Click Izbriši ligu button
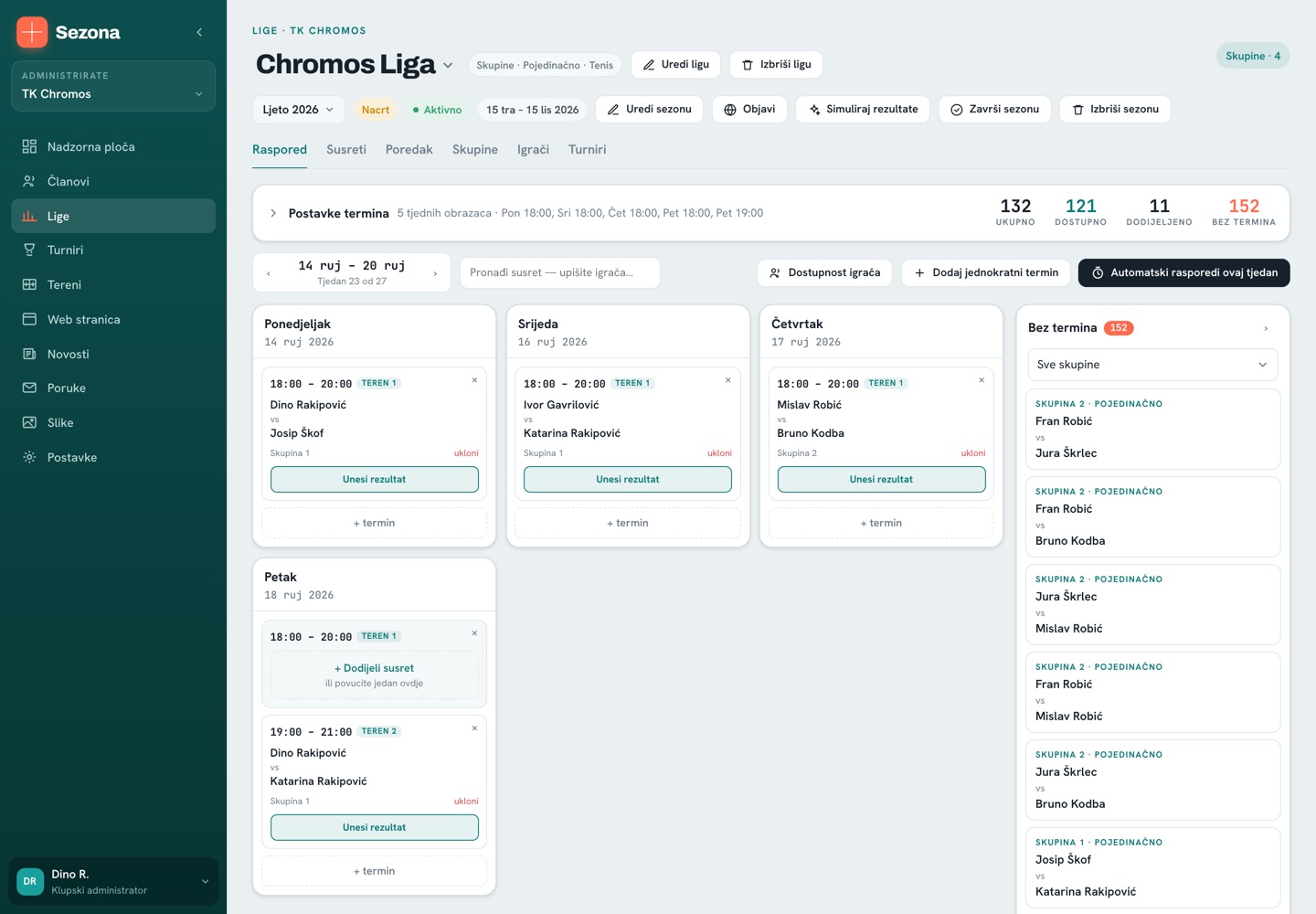 coord(777,65)
